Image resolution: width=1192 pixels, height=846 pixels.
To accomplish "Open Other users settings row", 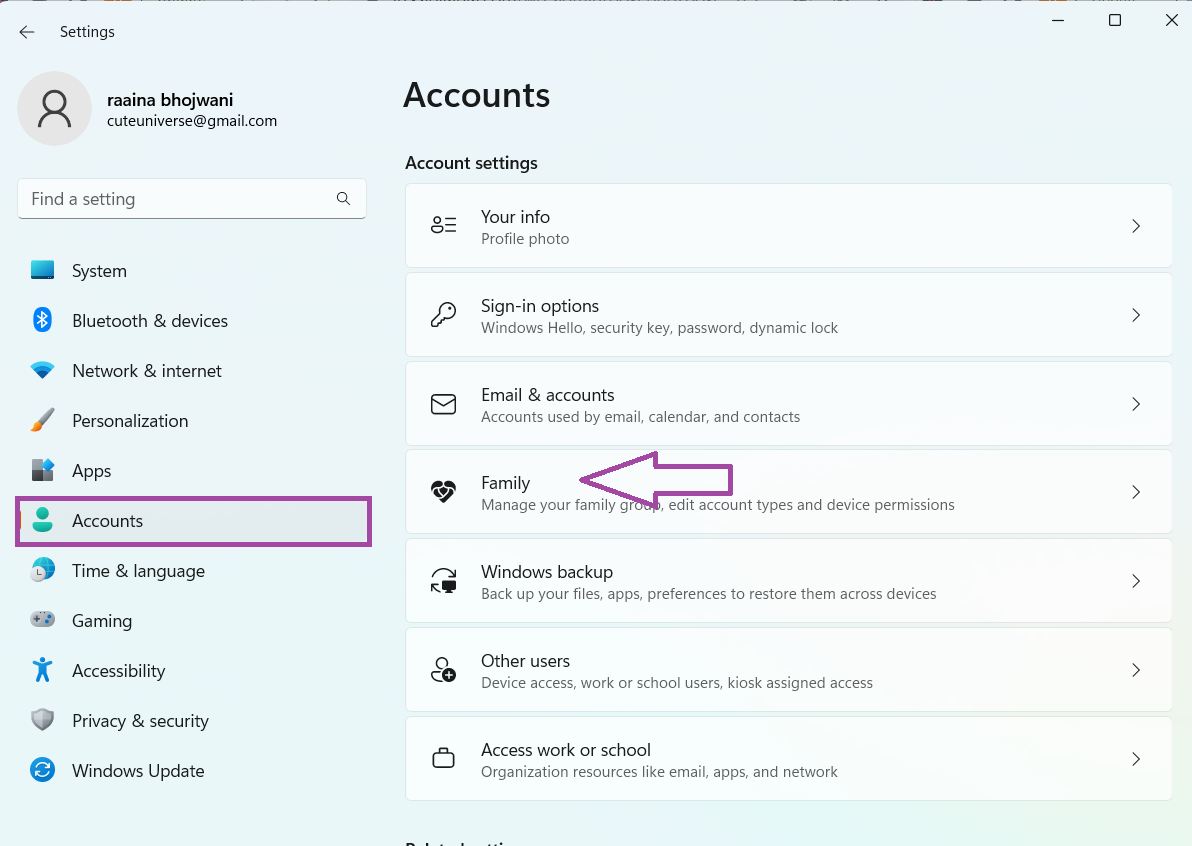I will tap(788, 670).
